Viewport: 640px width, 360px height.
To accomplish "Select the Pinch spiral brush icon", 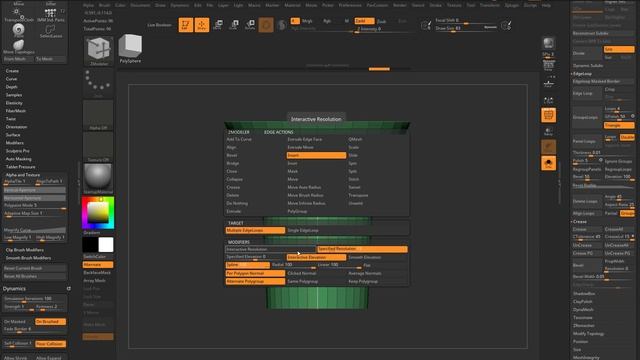I will click(x=18, y=31).
